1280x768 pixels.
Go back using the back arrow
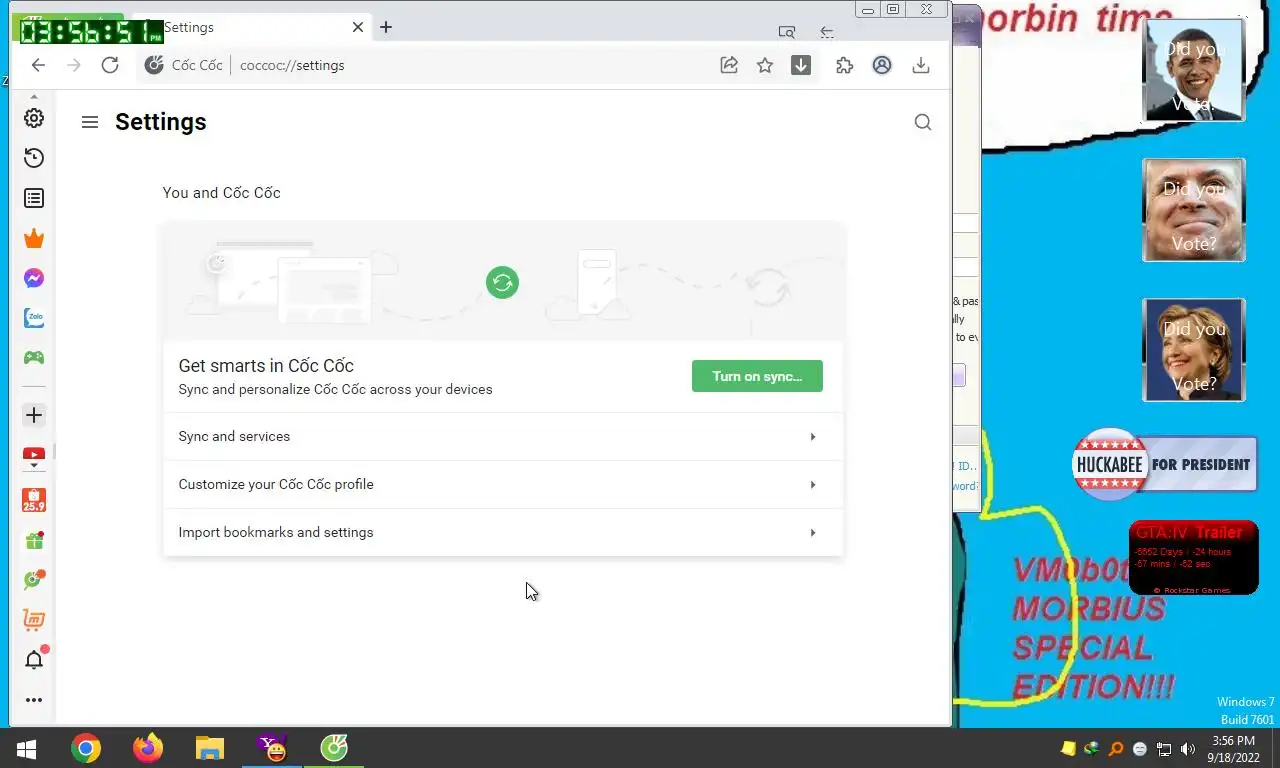pyautogui.click(x=38, y=65)
